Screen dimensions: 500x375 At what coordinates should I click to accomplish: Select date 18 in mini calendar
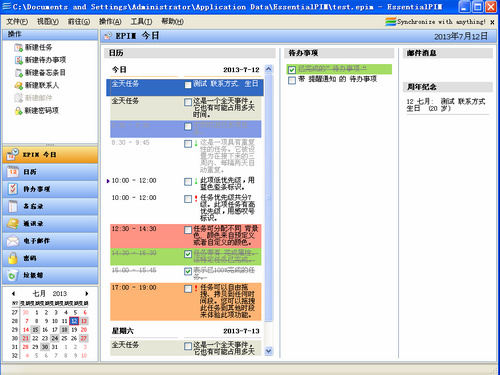tap(65, 330)
